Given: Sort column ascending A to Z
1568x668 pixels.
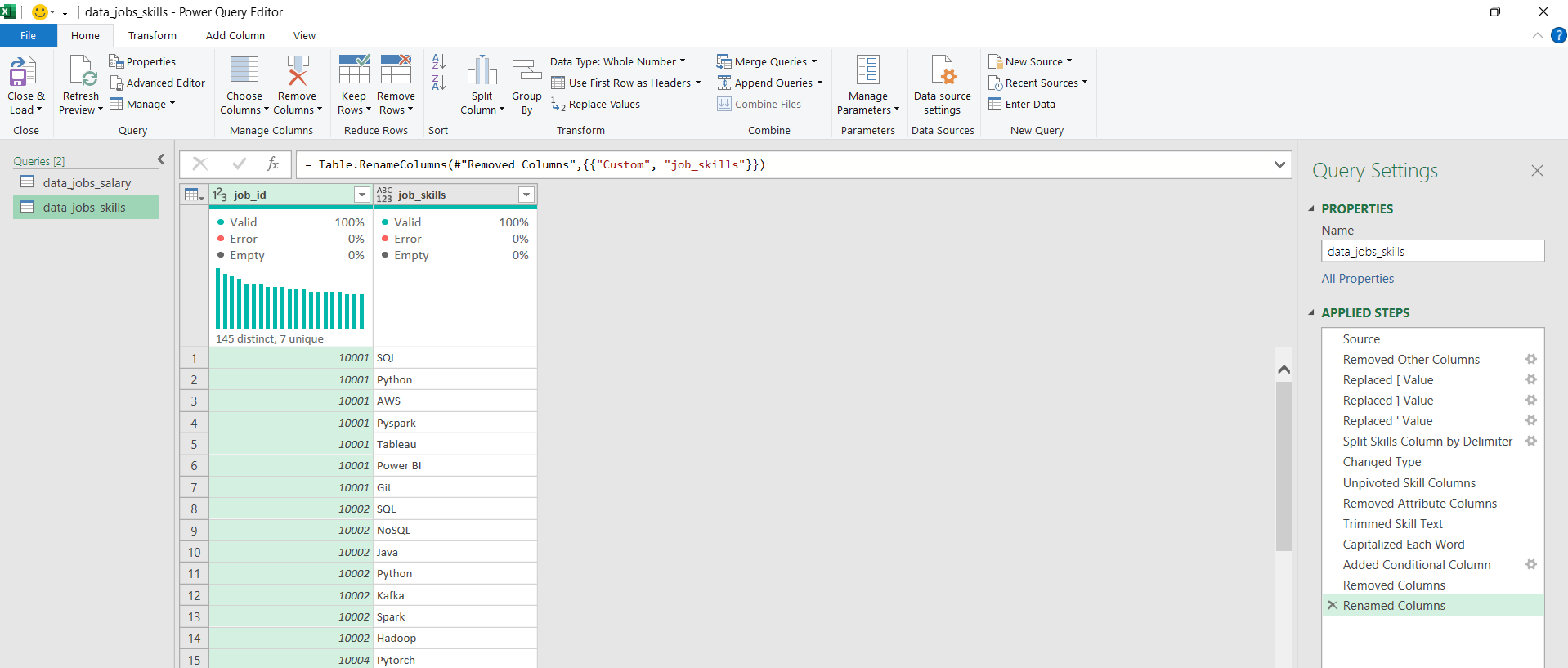Looking at the screenshot, I should (x=438, y=61).
